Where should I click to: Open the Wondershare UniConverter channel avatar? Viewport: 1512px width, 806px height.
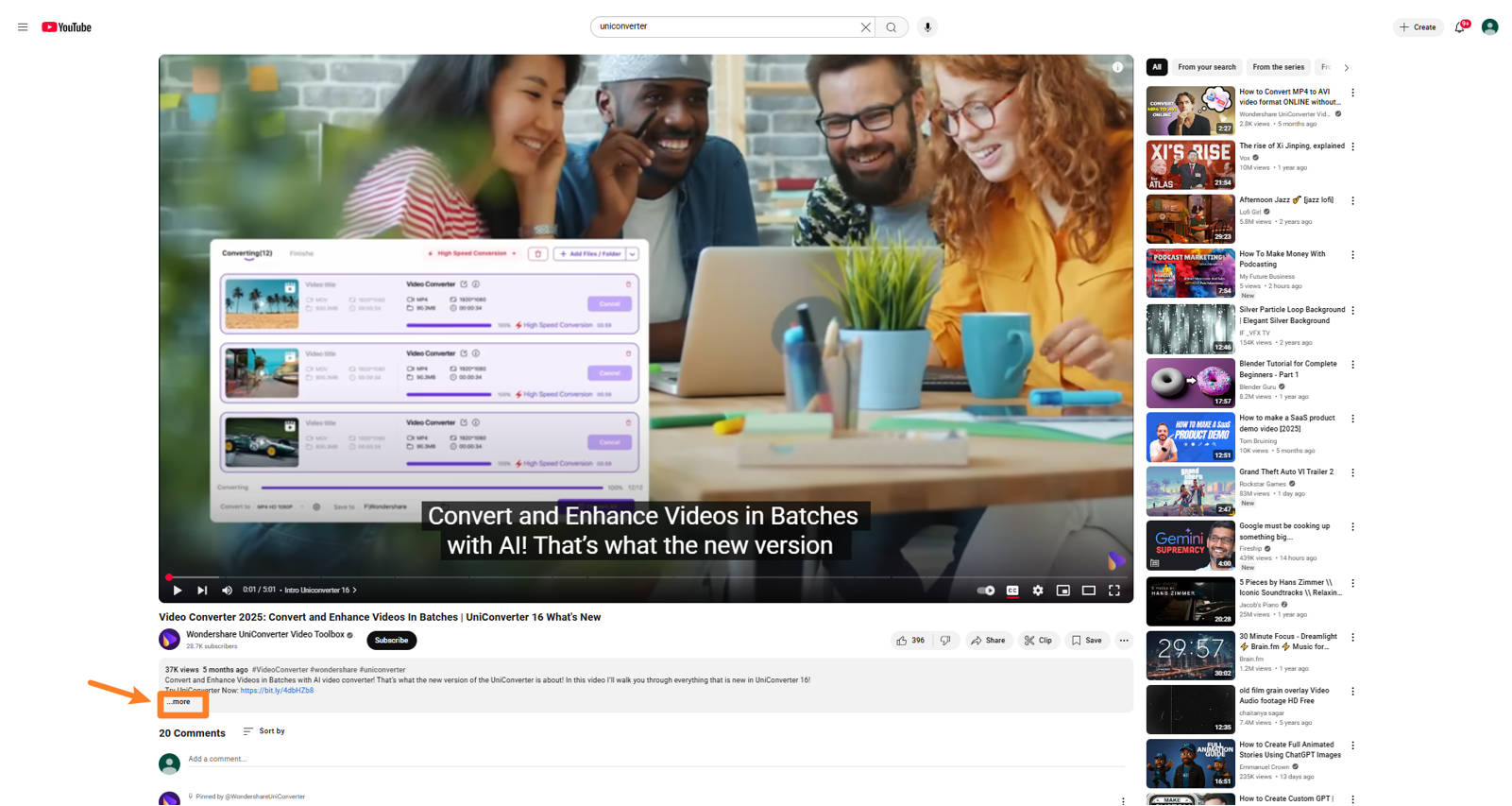click(169, 640)
